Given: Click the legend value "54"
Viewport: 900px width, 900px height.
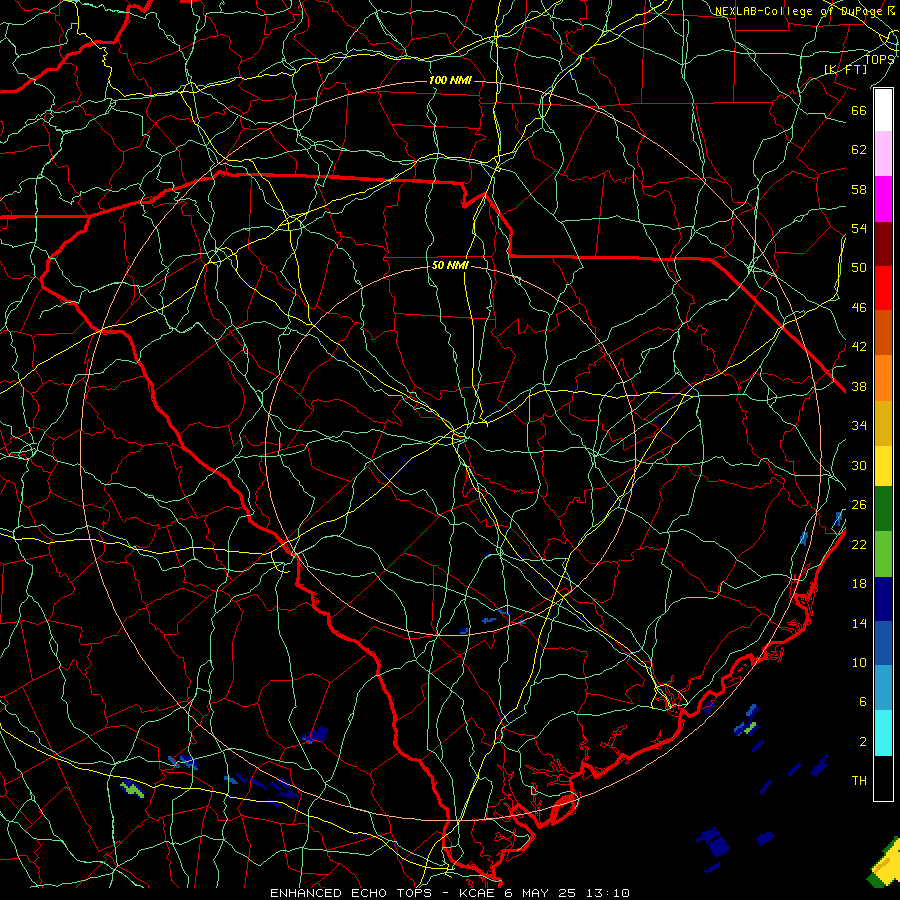Looking at the screenshot, I should coord(859,228).
